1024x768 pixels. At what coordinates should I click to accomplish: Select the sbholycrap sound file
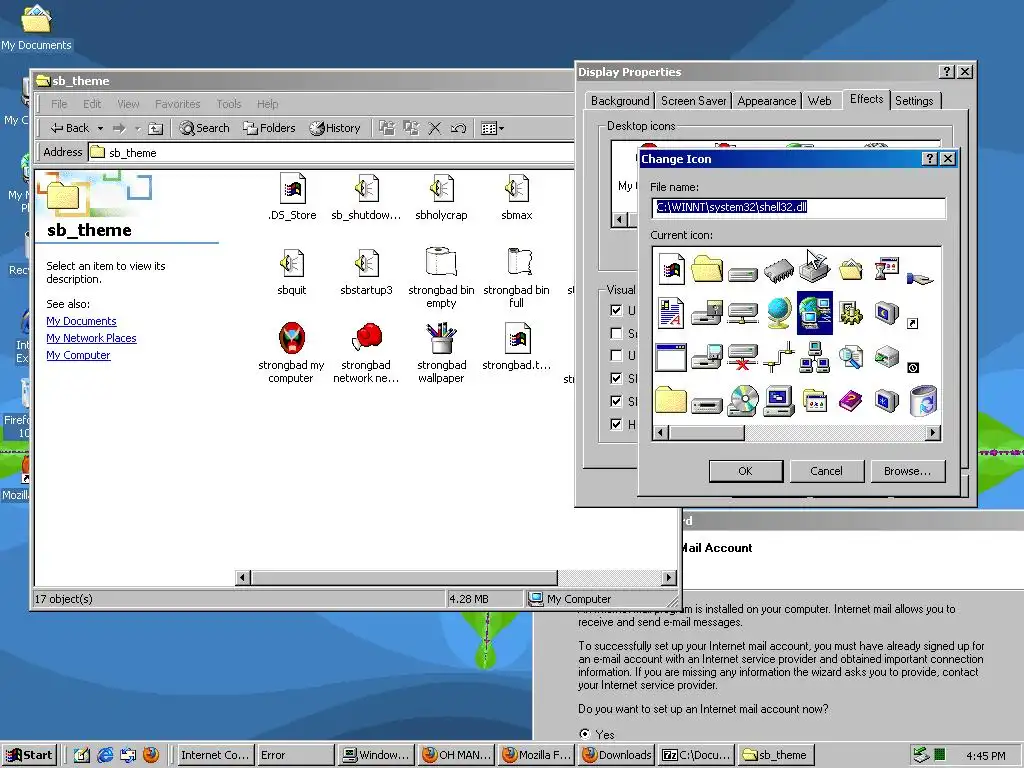441,197
